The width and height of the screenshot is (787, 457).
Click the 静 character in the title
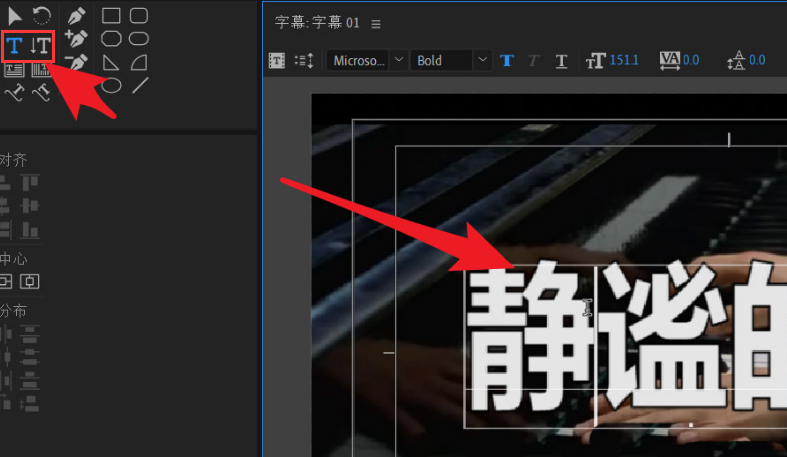(x=530, y=337)
